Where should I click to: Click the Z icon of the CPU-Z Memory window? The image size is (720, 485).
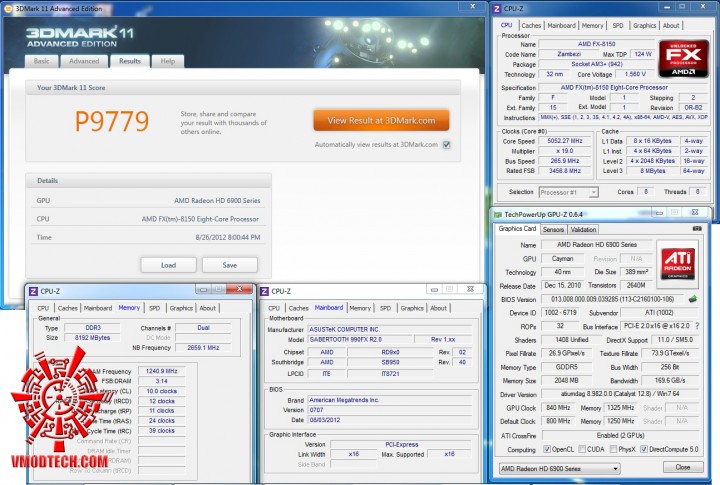(34, 291)
